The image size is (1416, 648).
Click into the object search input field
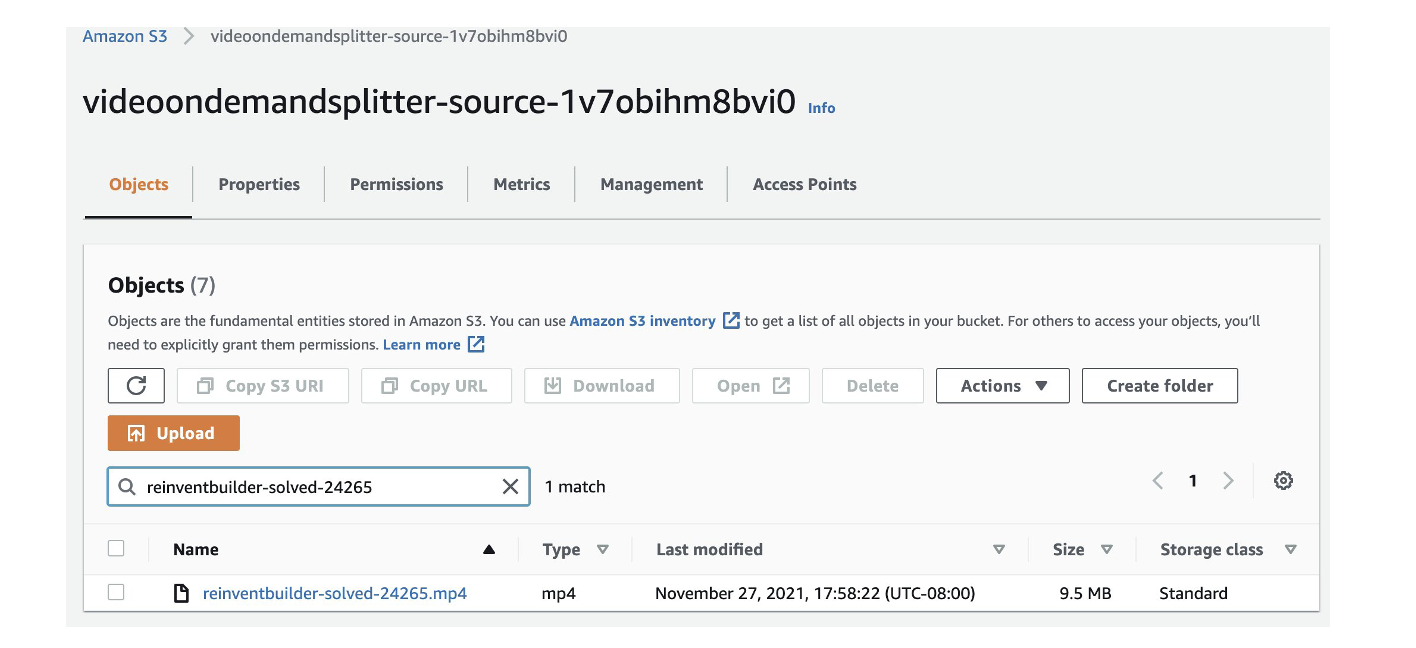pyautogui.click(x=318, y=487)
